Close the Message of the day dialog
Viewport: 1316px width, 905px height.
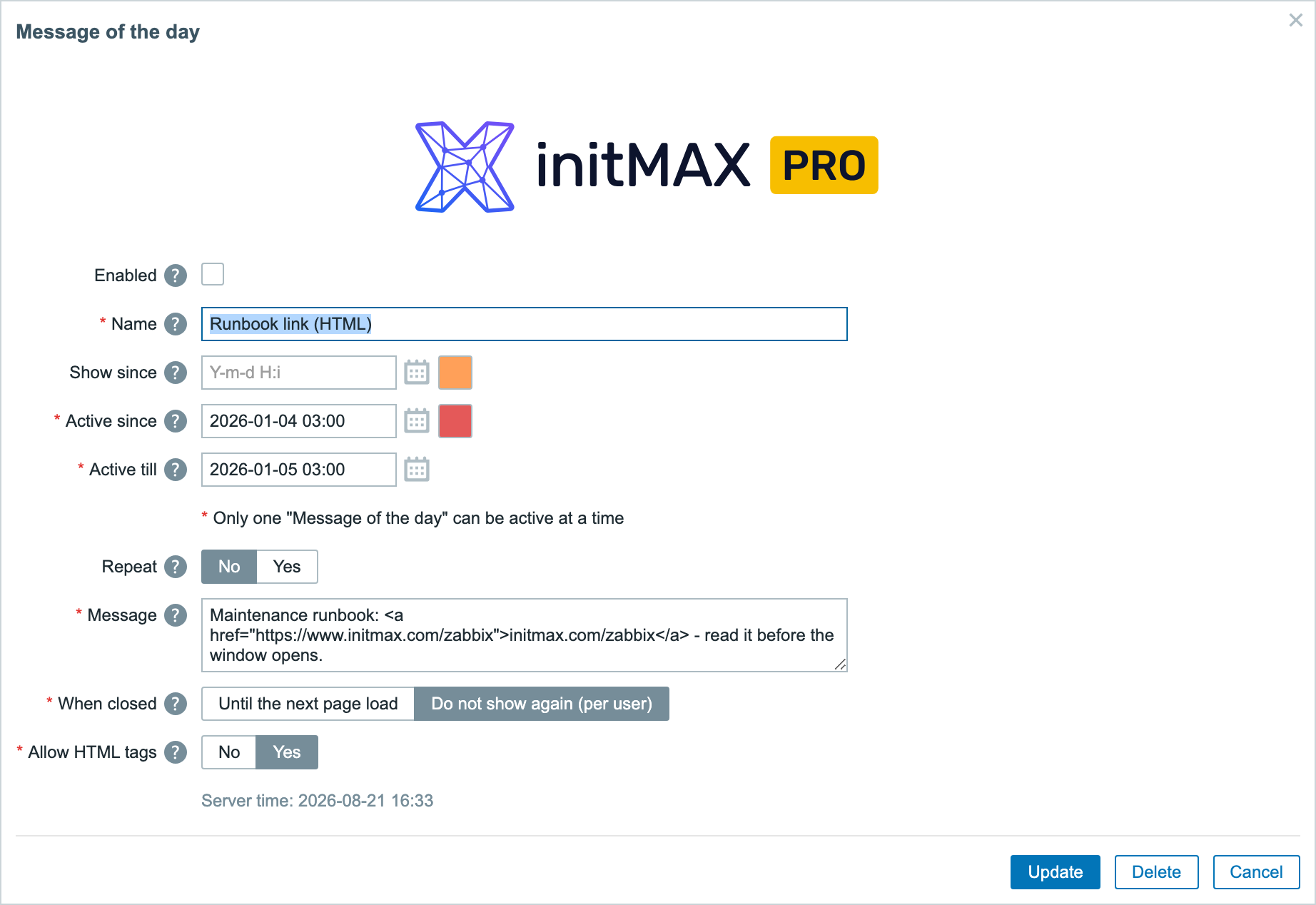pos(1296,21)
